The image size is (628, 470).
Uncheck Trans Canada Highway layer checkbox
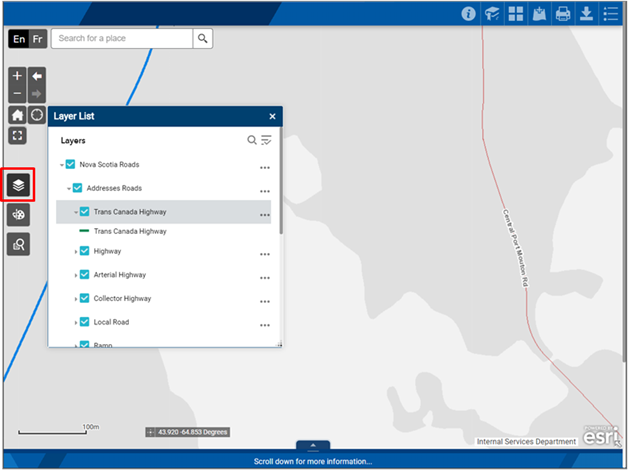pyautogui.click(x=85, y=211)
